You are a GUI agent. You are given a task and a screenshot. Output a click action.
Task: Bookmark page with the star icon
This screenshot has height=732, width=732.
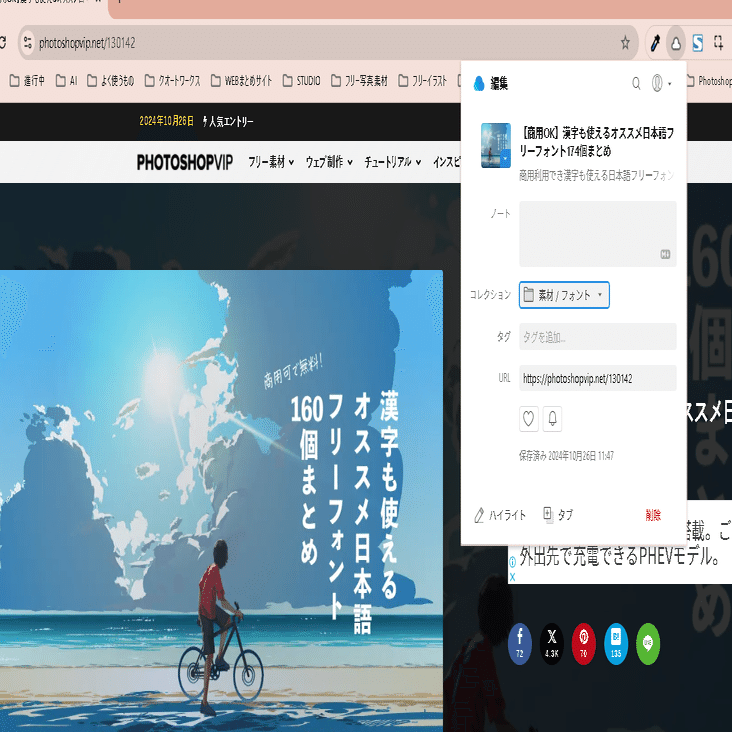tap(625, 43)
